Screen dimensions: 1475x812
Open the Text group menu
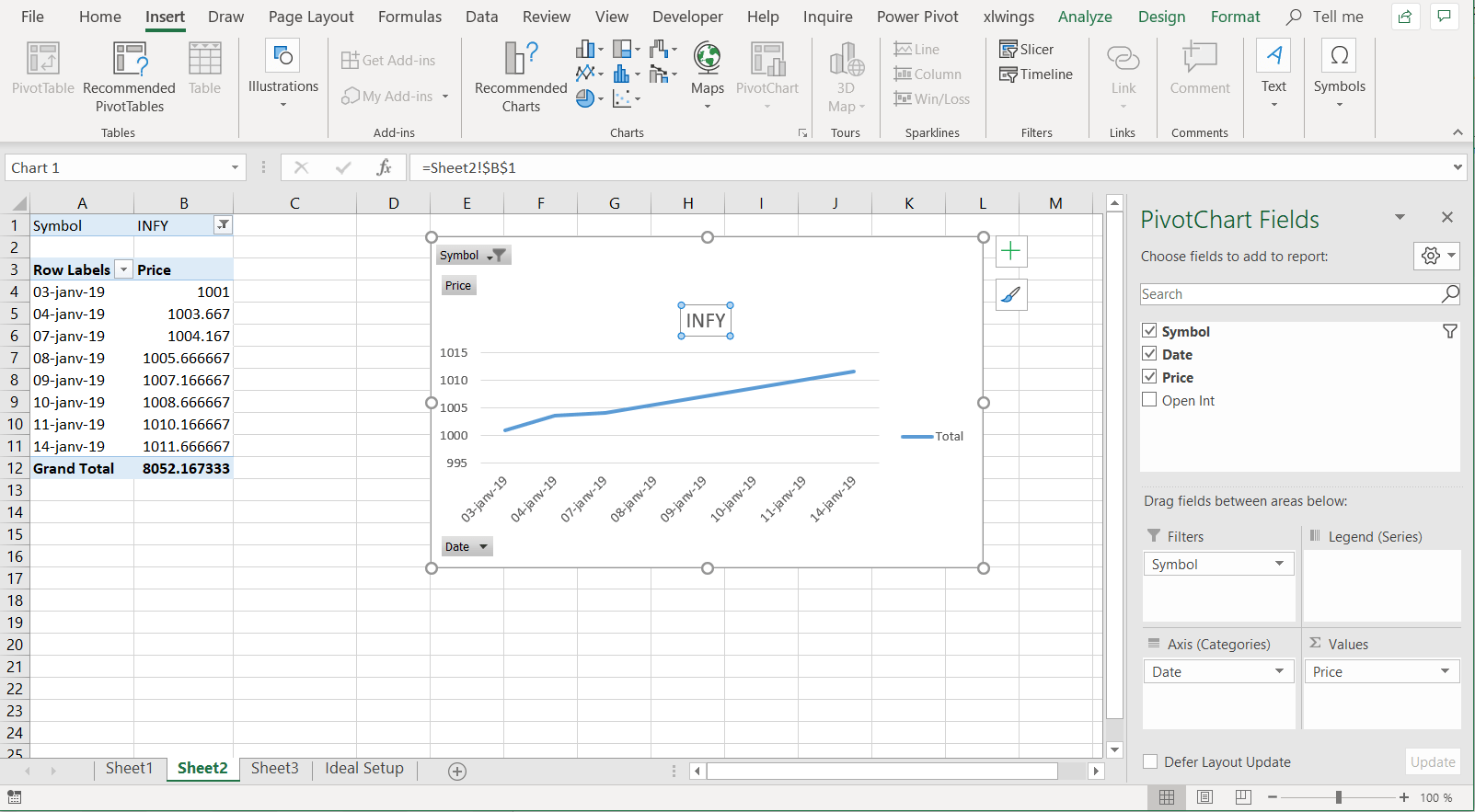(x=1274, y=74)
